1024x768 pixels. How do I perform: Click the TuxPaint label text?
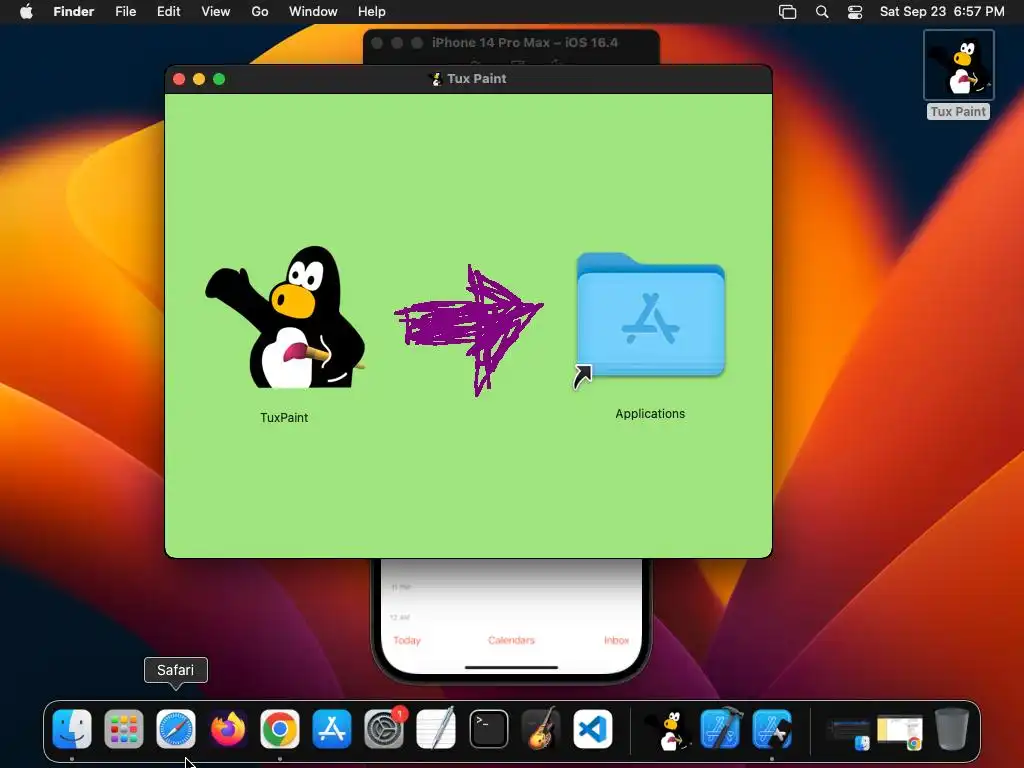click(x=284, y=417)
